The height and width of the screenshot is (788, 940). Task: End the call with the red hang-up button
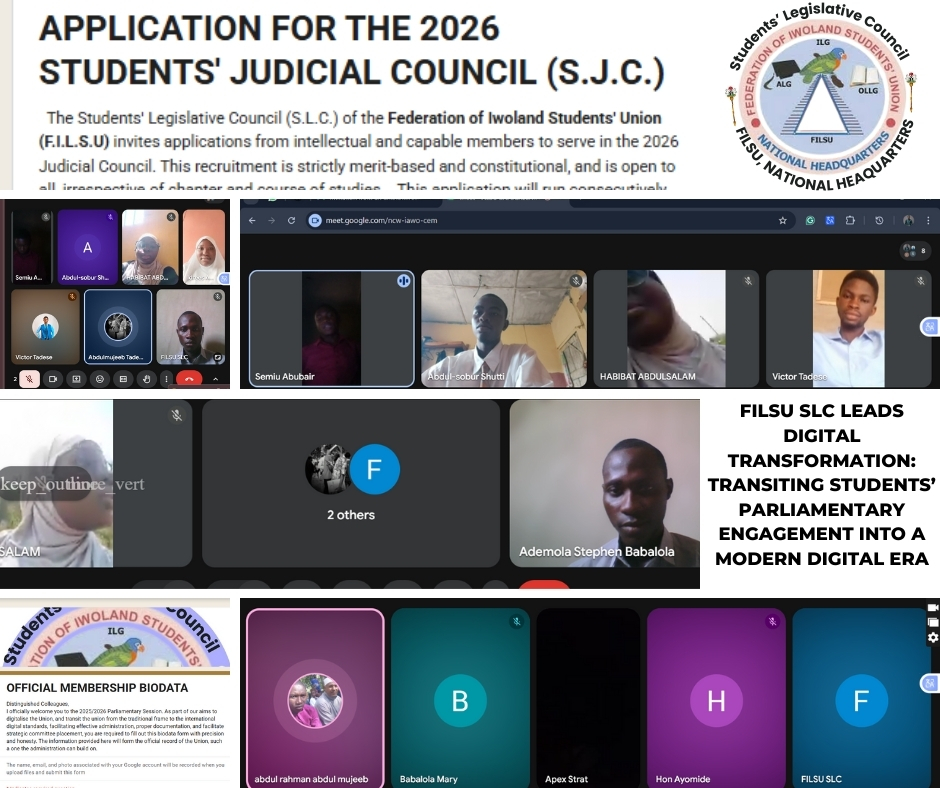click(x=189, y=380)
